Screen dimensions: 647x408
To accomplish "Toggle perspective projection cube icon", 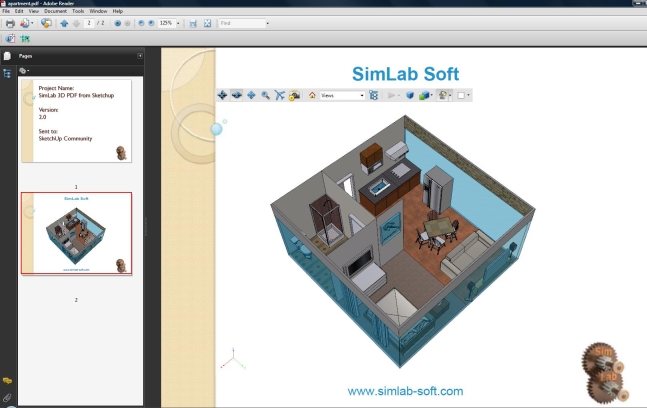I will 410,95.
